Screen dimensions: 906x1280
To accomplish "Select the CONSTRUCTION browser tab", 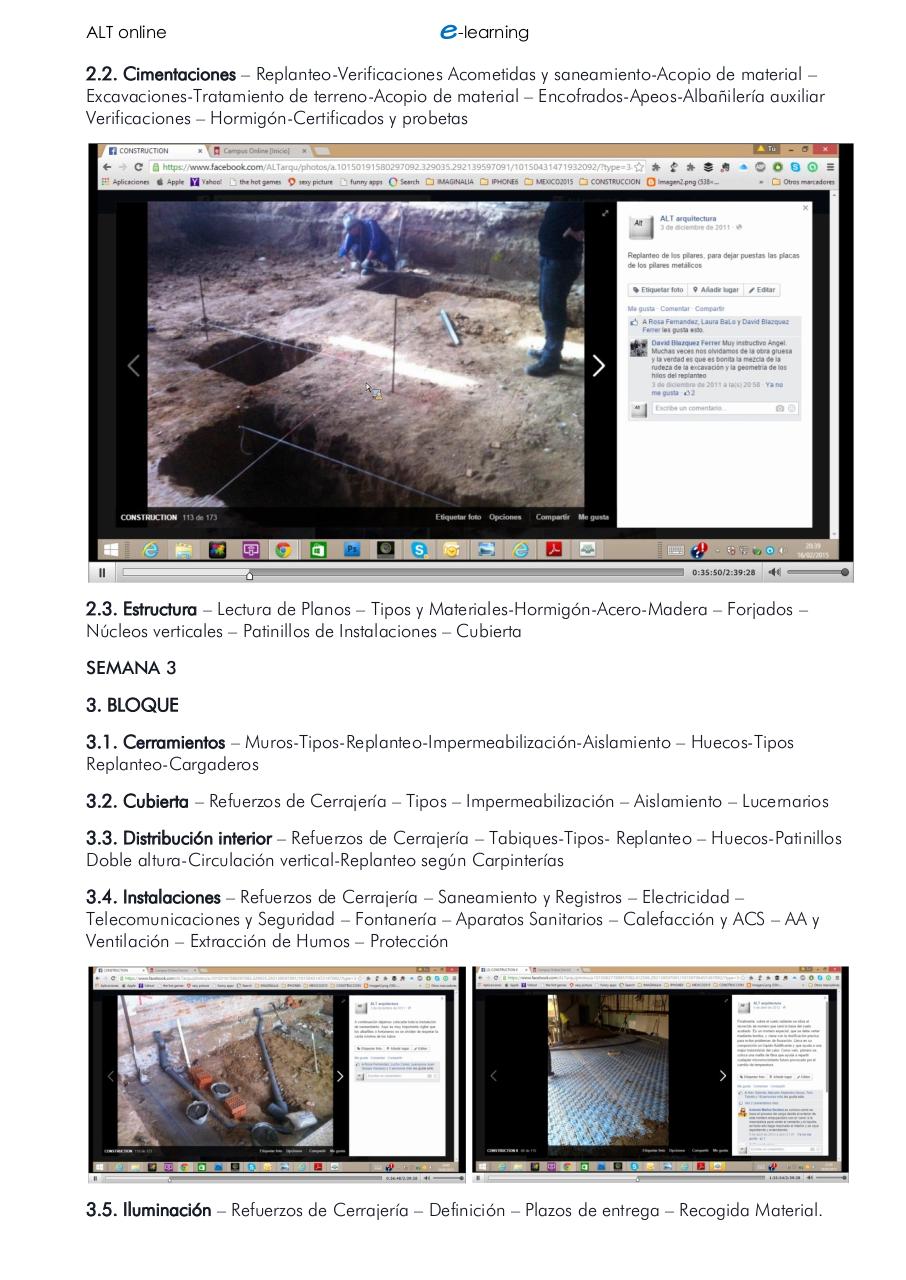I will click(145, 151).
